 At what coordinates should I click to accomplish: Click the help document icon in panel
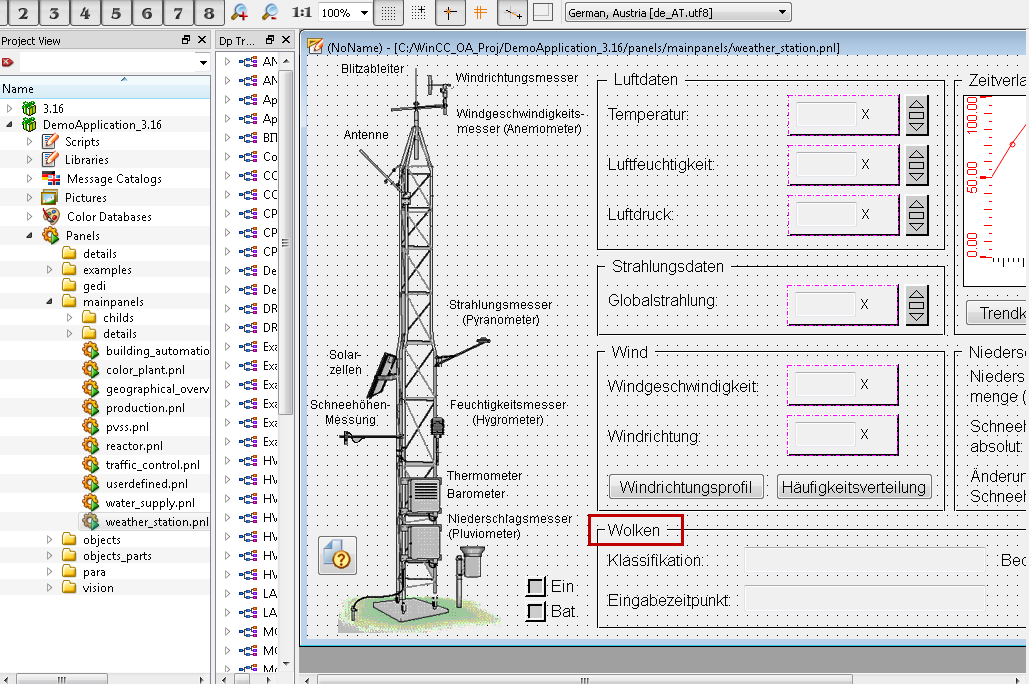tap(338, 556)
